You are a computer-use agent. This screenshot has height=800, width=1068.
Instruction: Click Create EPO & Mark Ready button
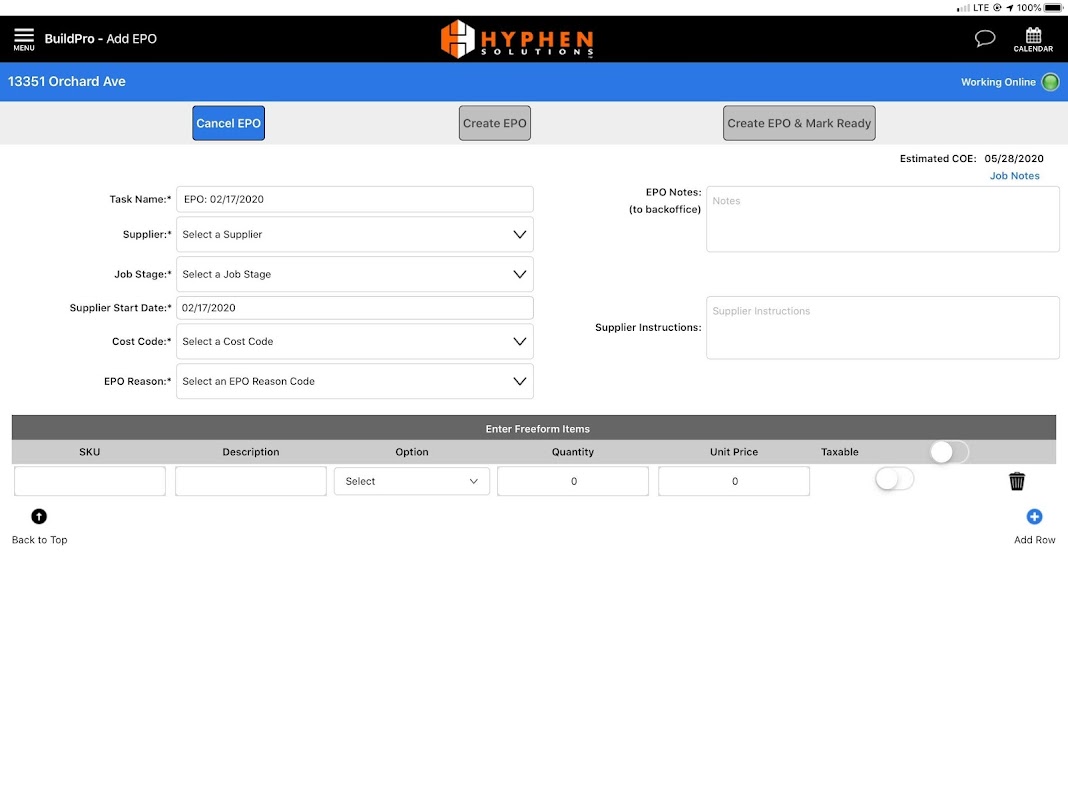[x=799, y=123]
